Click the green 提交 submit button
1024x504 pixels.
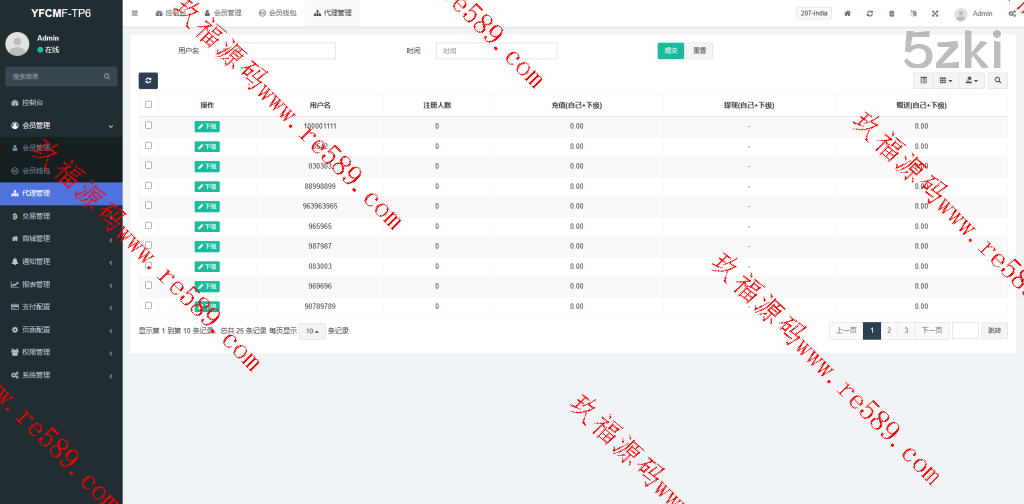click(670, 51)
